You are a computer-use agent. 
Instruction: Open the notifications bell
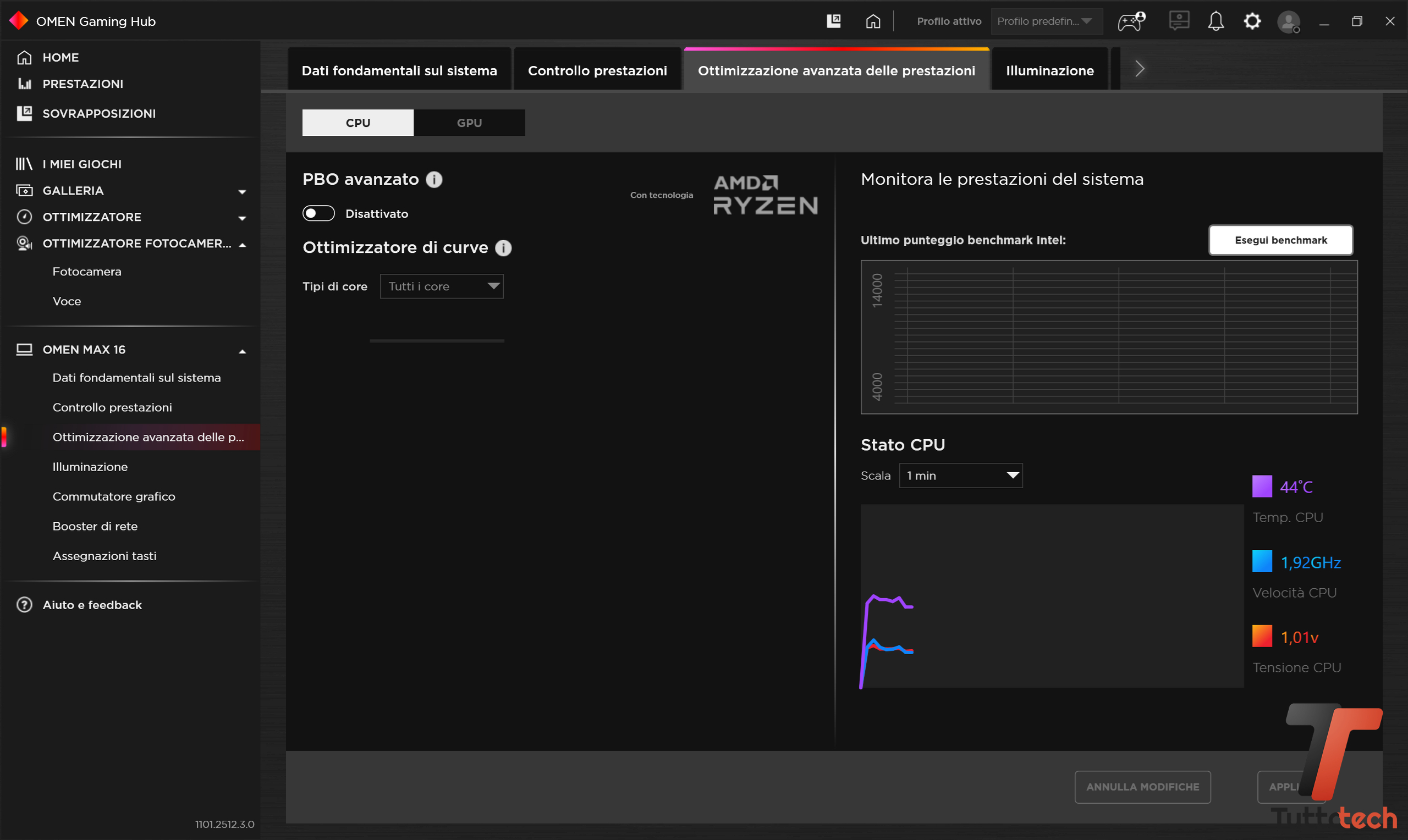1215,21
